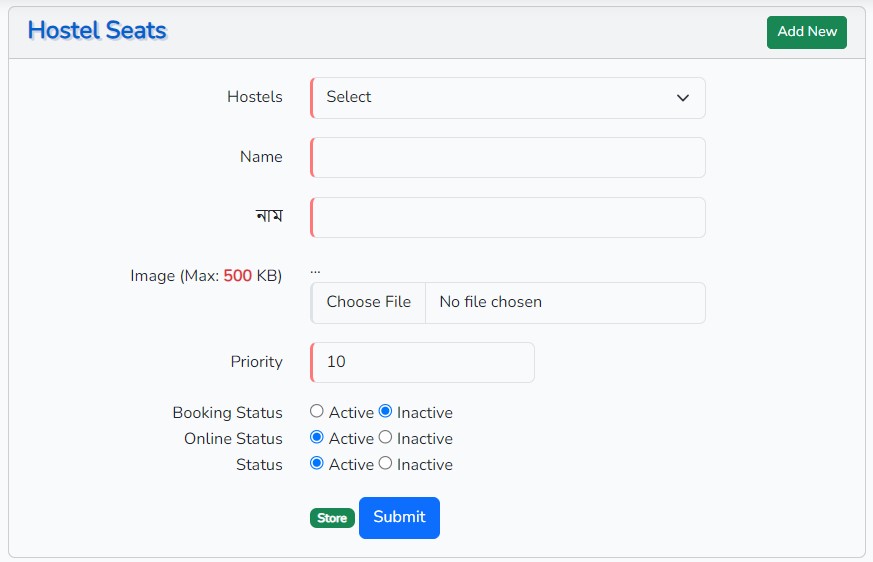873x562 pixels.
Task: Click the Bengali নাম input field
Action: pyautogui.click(x=508, y=218)
